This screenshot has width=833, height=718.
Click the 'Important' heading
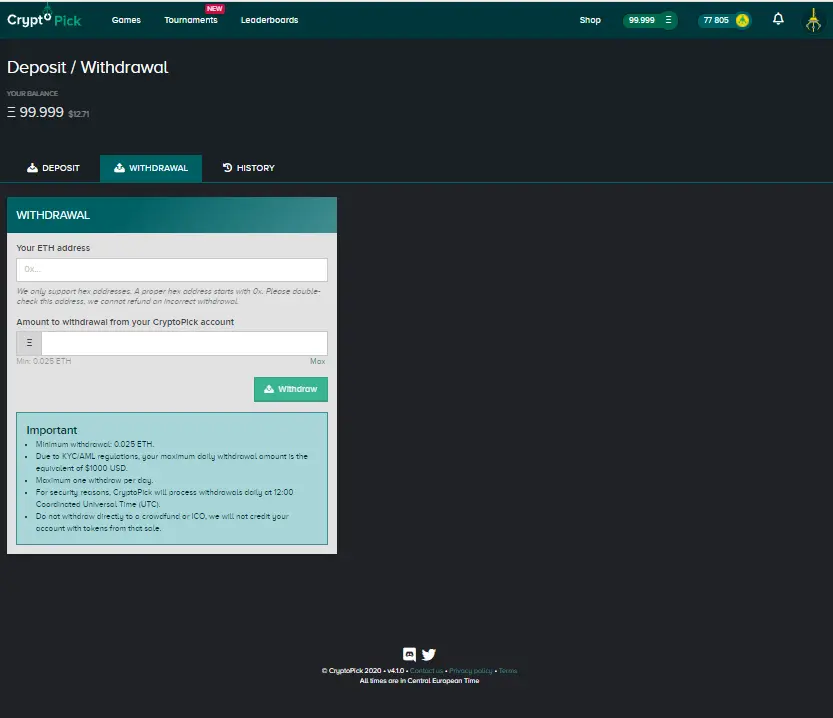pyautogui.click(x=52, y=430)
